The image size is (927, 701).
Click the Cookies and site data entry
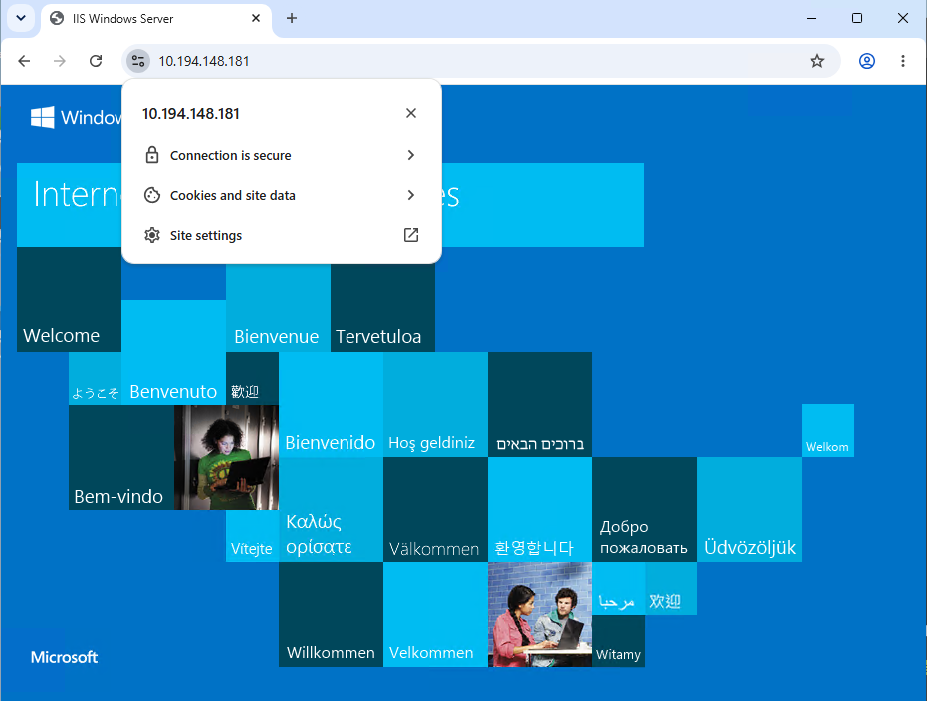(281, 195)
